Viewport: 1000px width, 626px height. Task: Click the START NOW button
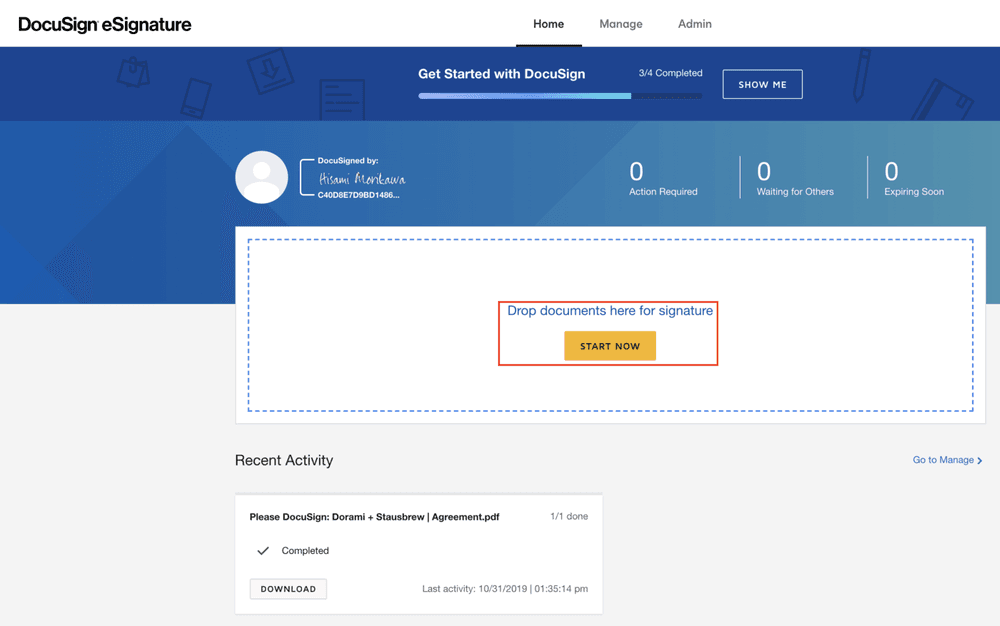pyautogui.click(x=610, y=346)
